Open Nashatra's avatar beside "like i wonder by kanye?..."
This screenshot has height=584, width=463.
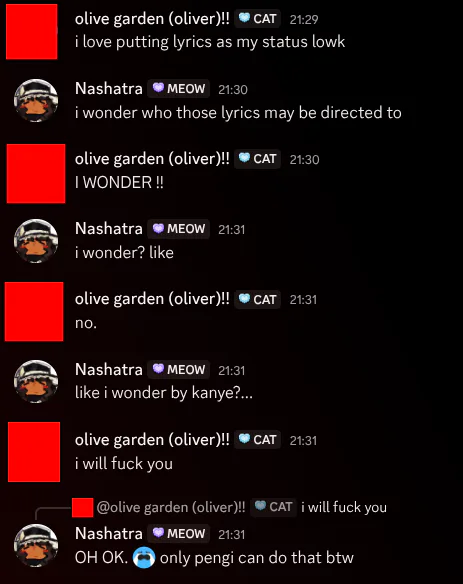[x=36, y=381]
